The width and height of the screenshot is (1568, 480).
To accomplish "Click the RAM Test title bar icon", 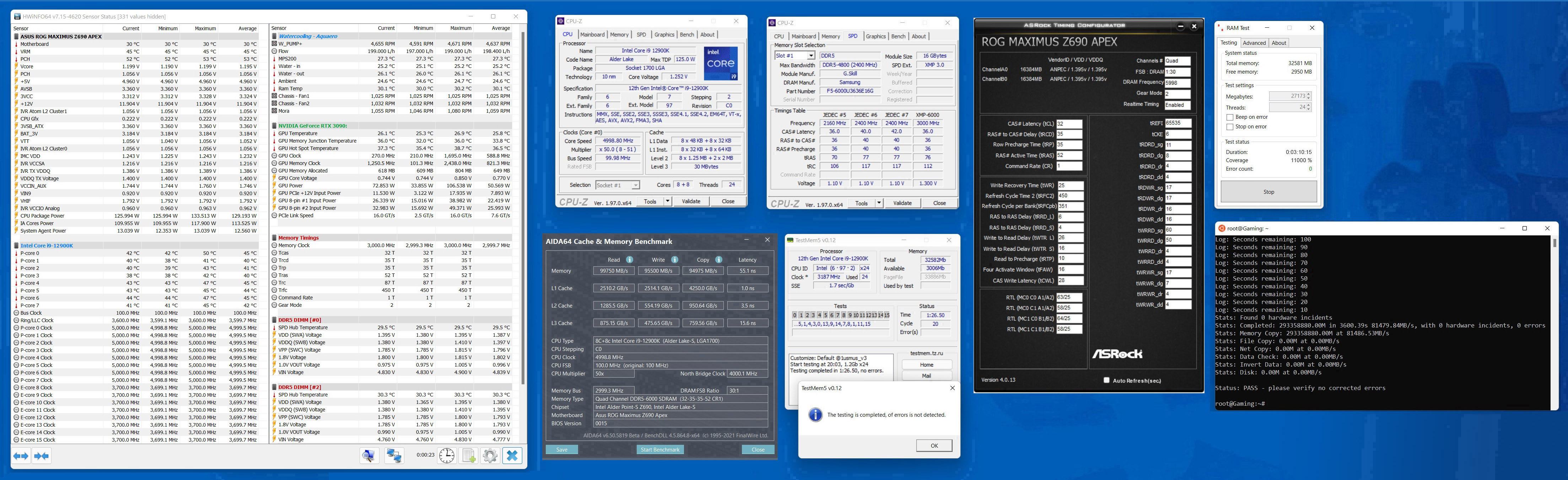I will pyautogui.click(x=1221, y=28).
